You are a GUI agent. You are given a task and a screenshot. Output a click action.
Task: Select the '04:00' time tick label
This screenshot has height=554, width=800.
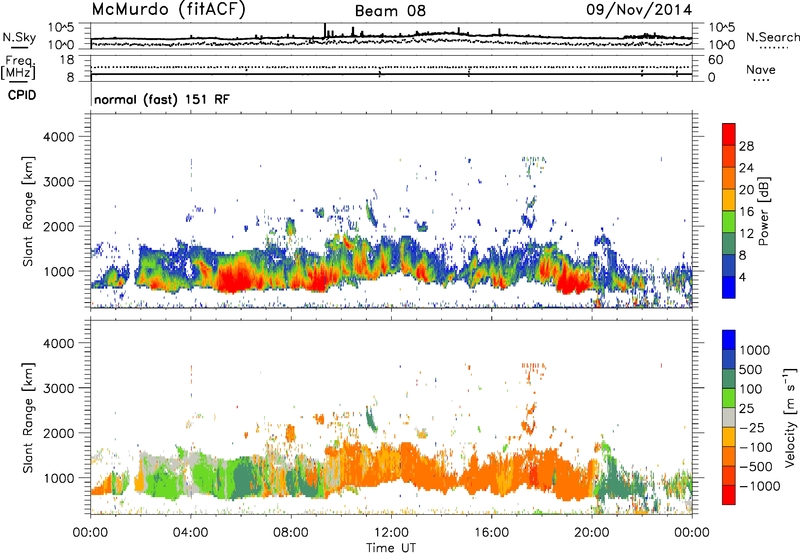190,533
